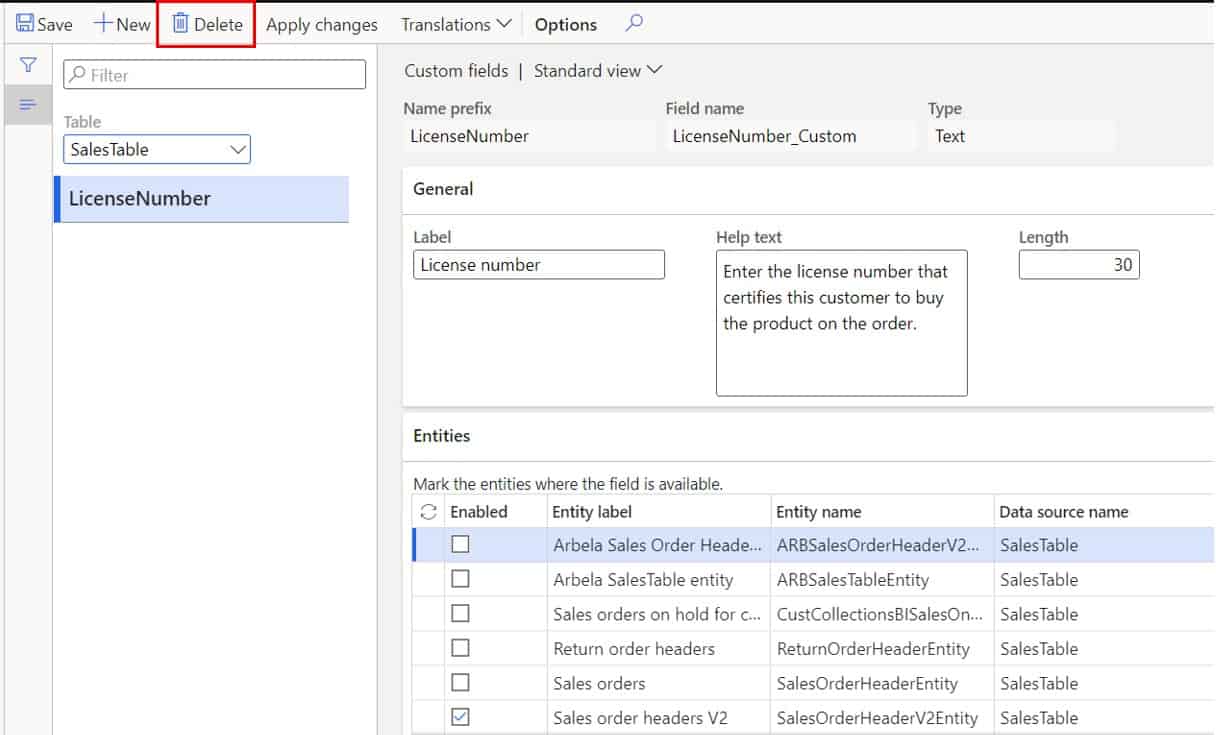
Task: Click the Apply changes button
Action: coord(322,23)
